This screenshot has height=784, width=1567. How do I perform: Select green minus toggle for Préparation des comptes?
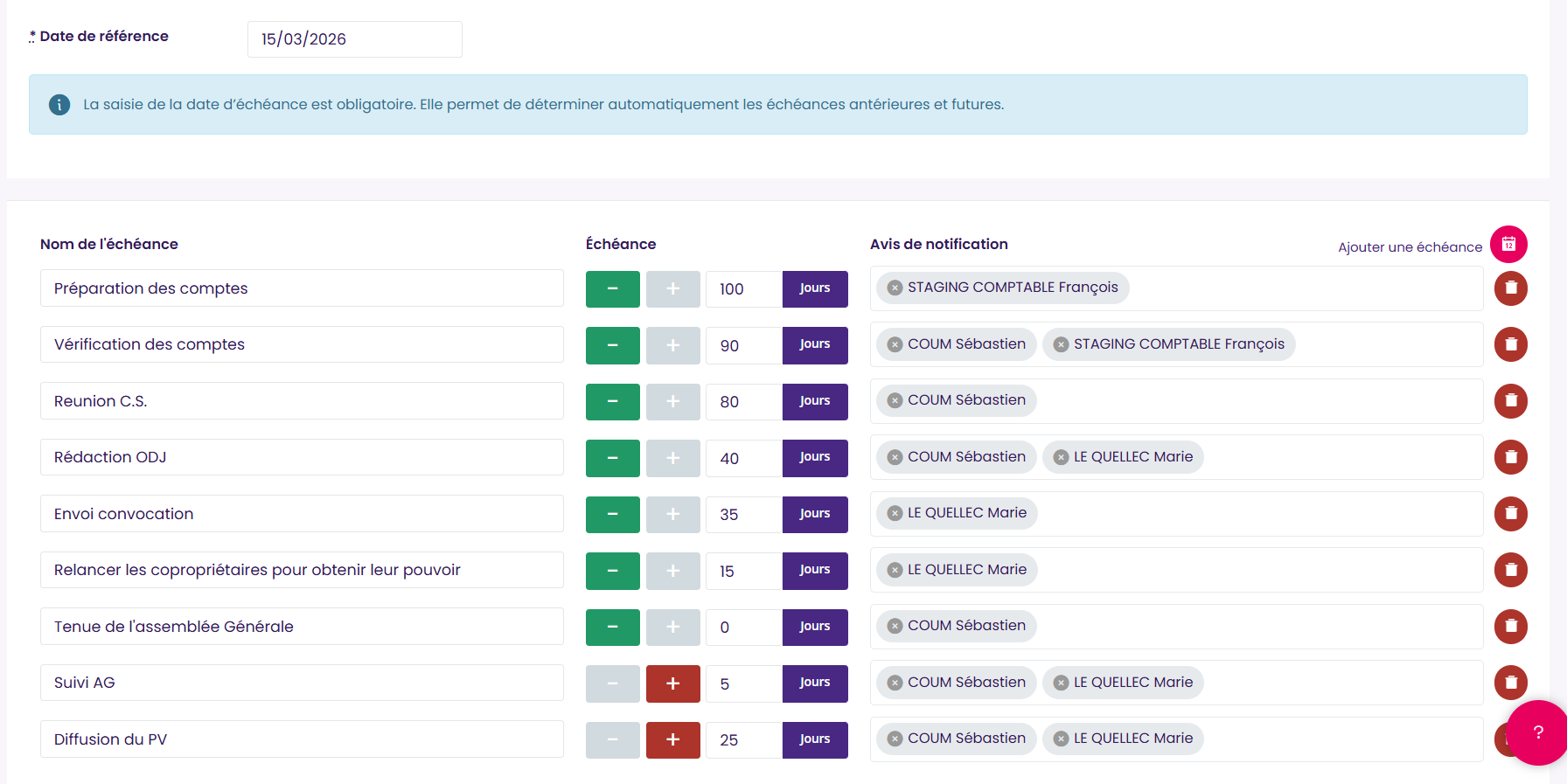pos(613,289)
